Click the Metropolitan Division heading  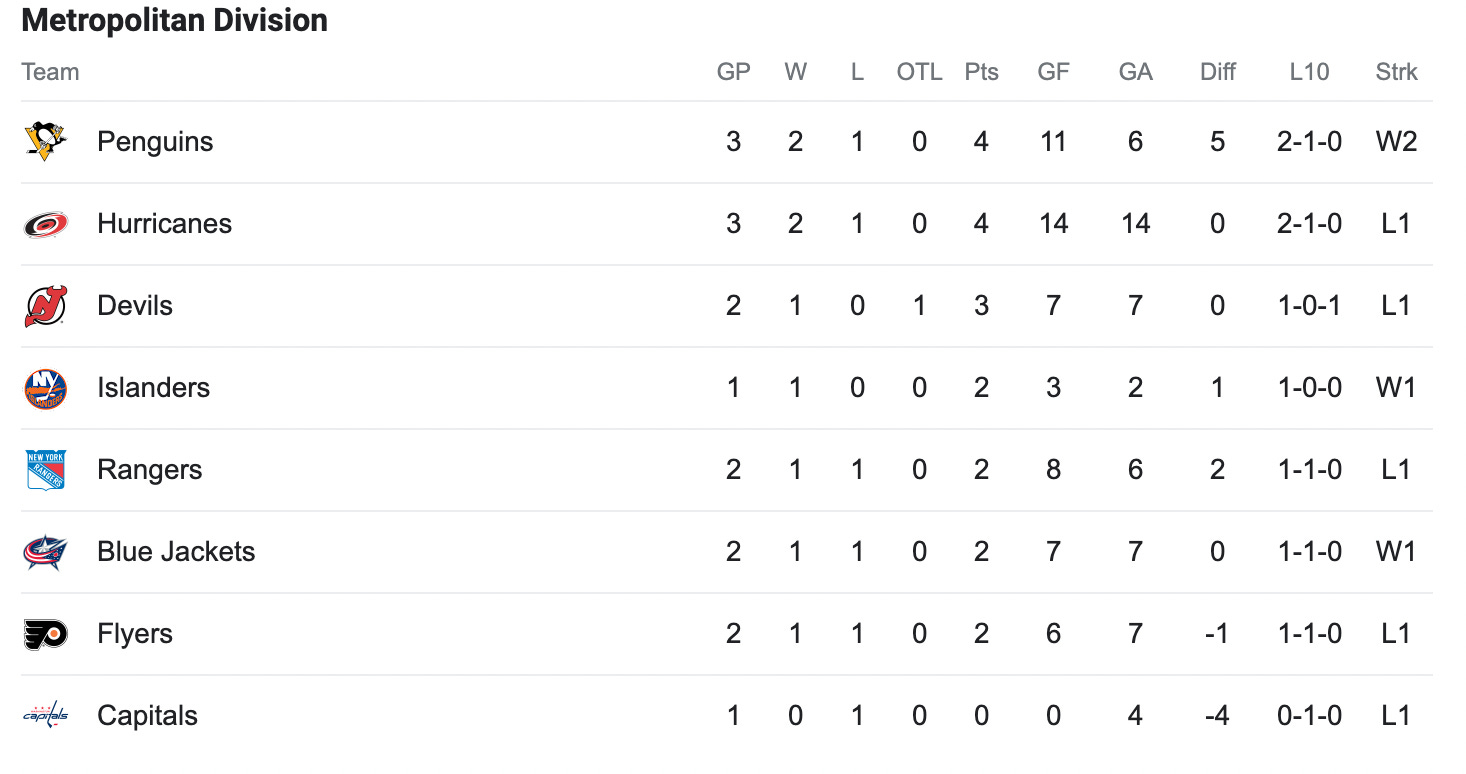point(174,20)
